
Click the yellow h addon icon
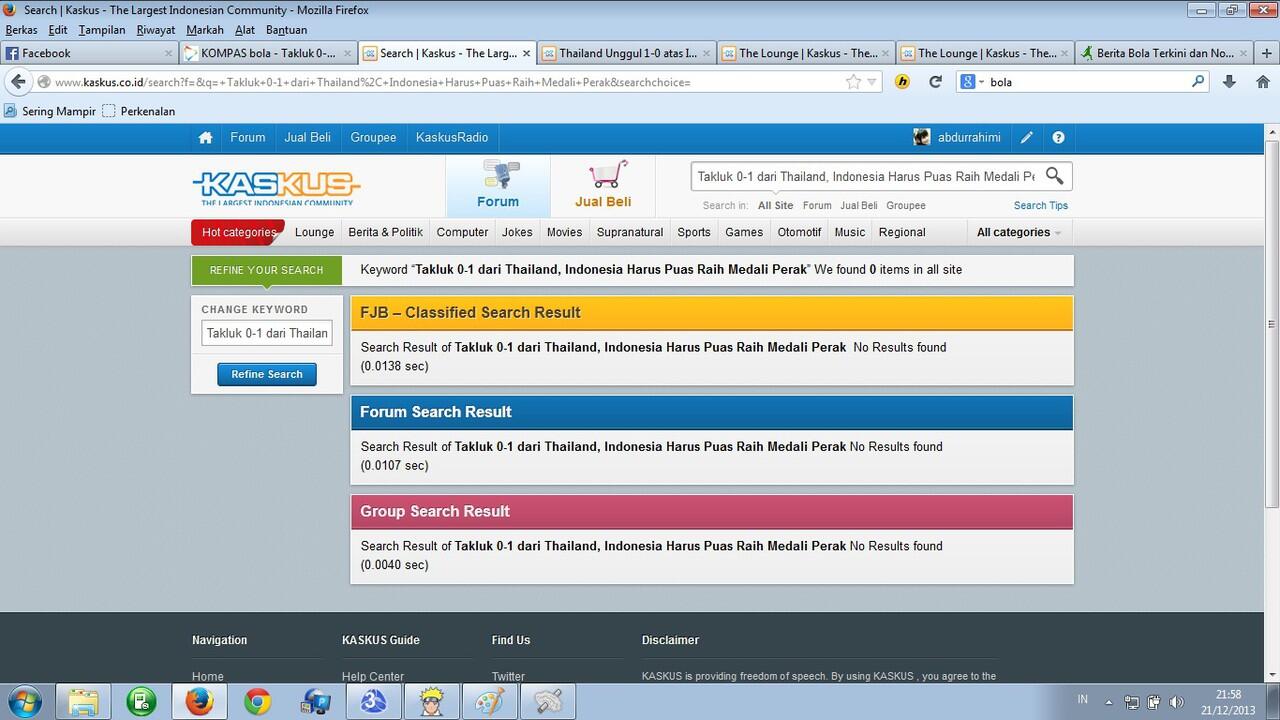(x=902, y=82)
